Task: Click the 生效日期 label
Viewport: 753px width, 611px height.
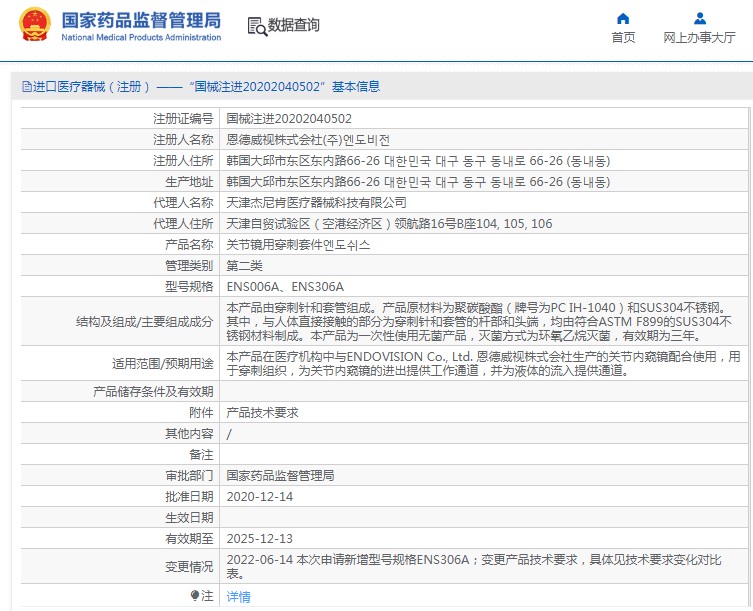Action: pos(189,518)
